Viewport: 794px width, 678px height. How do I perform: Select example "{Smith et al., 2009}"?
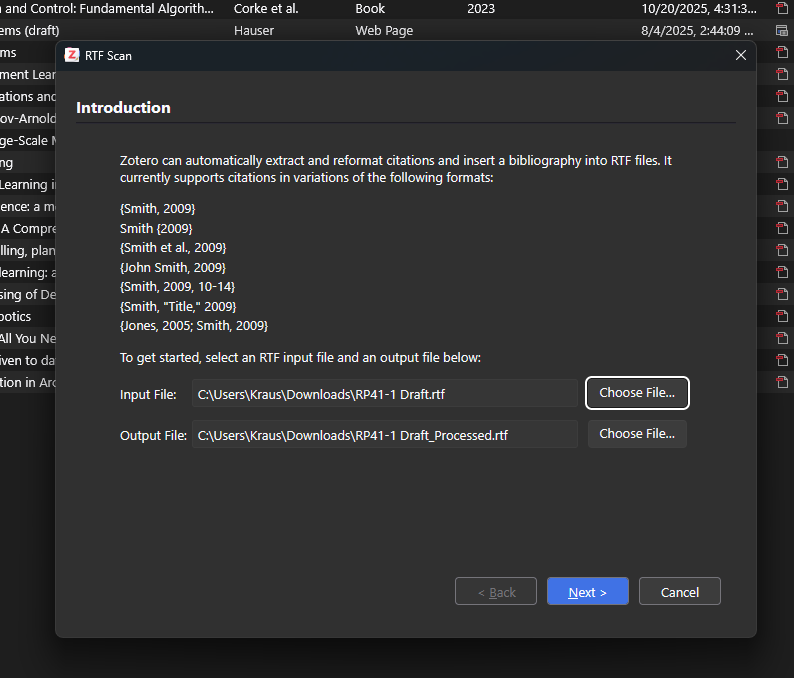[173, 248]
